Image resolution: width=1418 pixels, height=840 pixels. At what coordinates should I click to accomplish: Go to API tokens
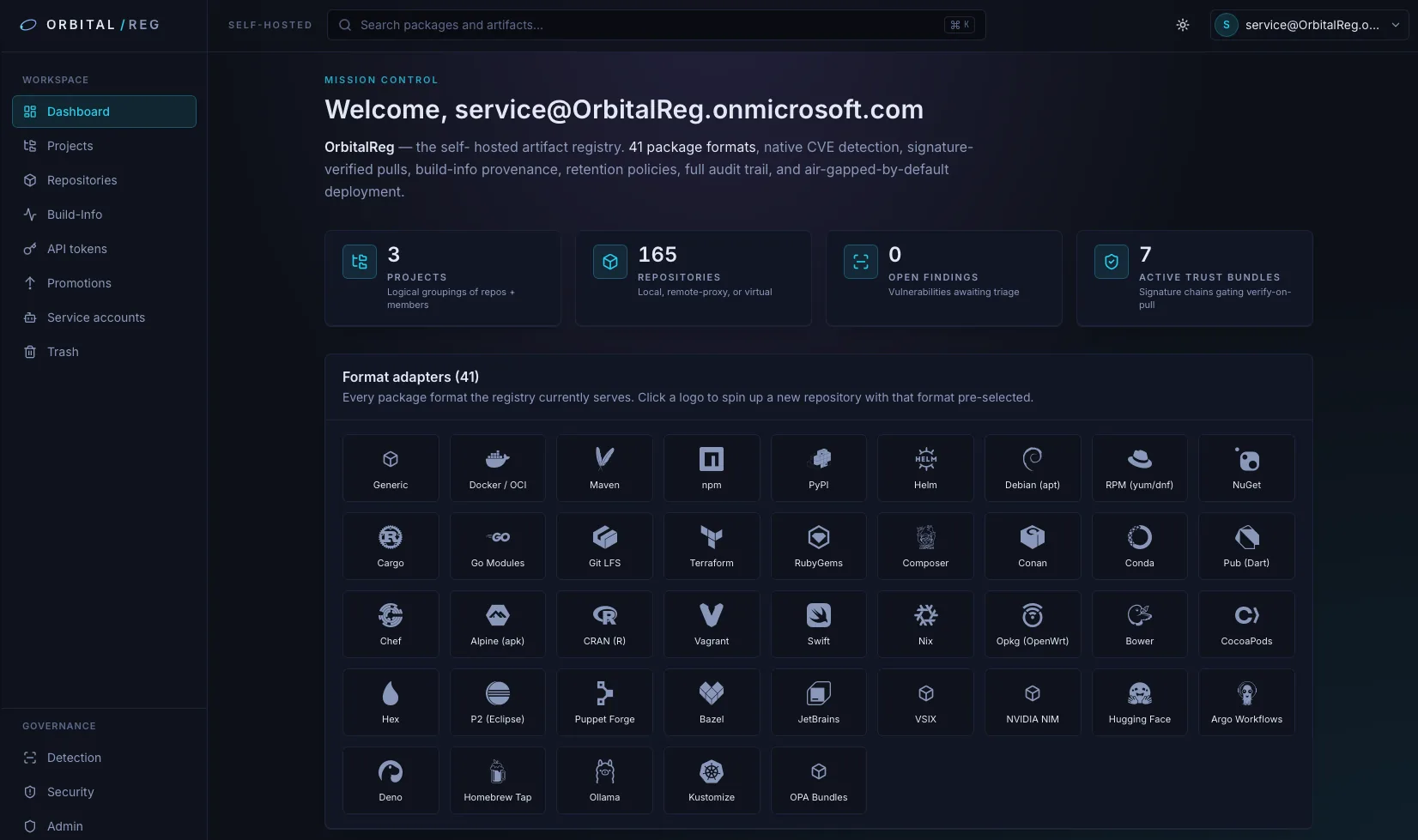point(104,249)
